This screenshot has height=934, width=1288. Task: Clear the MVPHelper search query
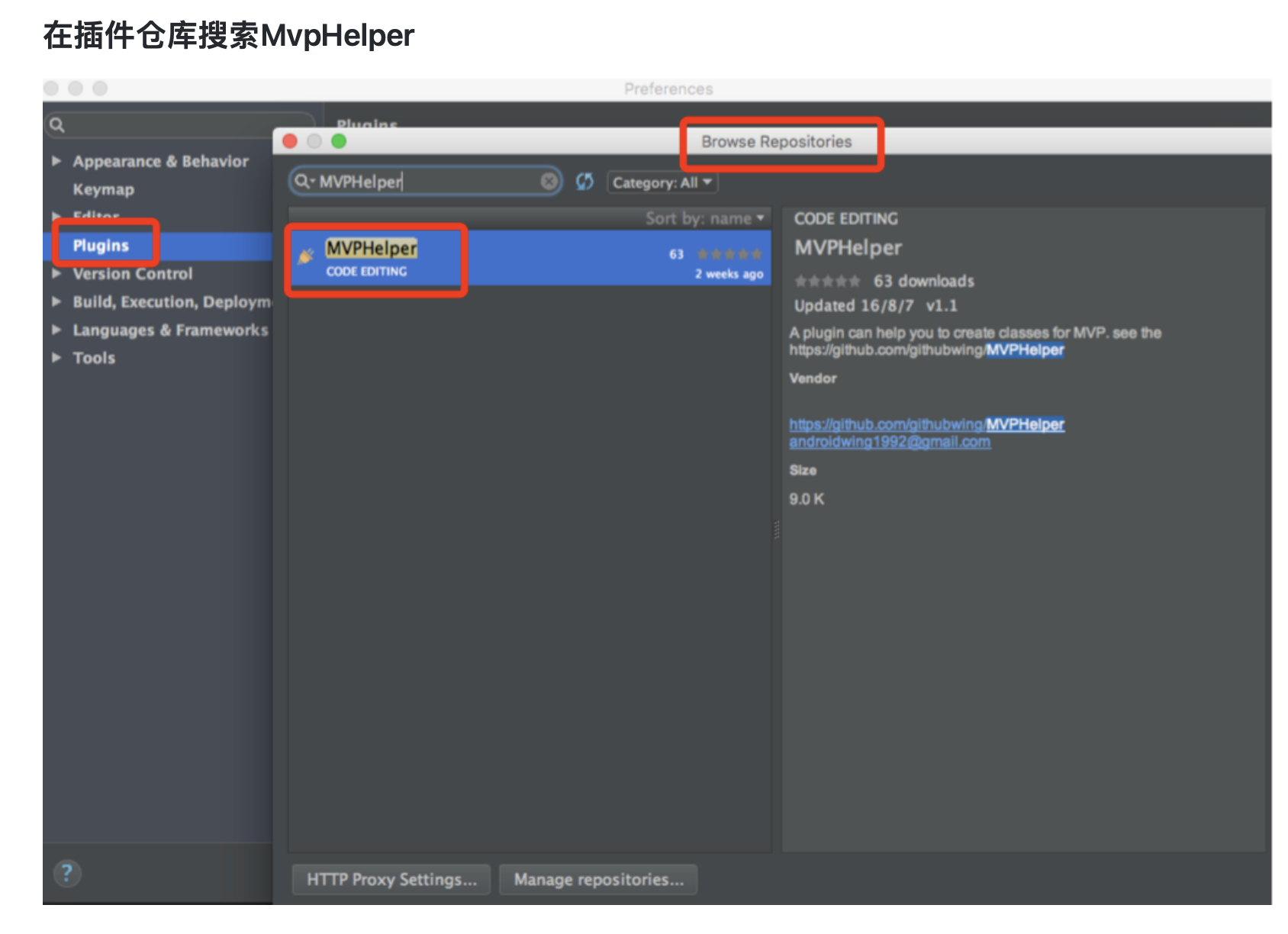[548, 182]
